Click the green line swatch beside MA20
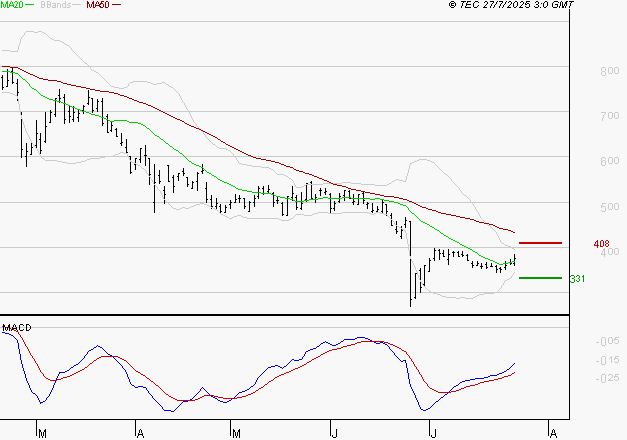This screenshot has width=627, height=440. pos(32,6)
